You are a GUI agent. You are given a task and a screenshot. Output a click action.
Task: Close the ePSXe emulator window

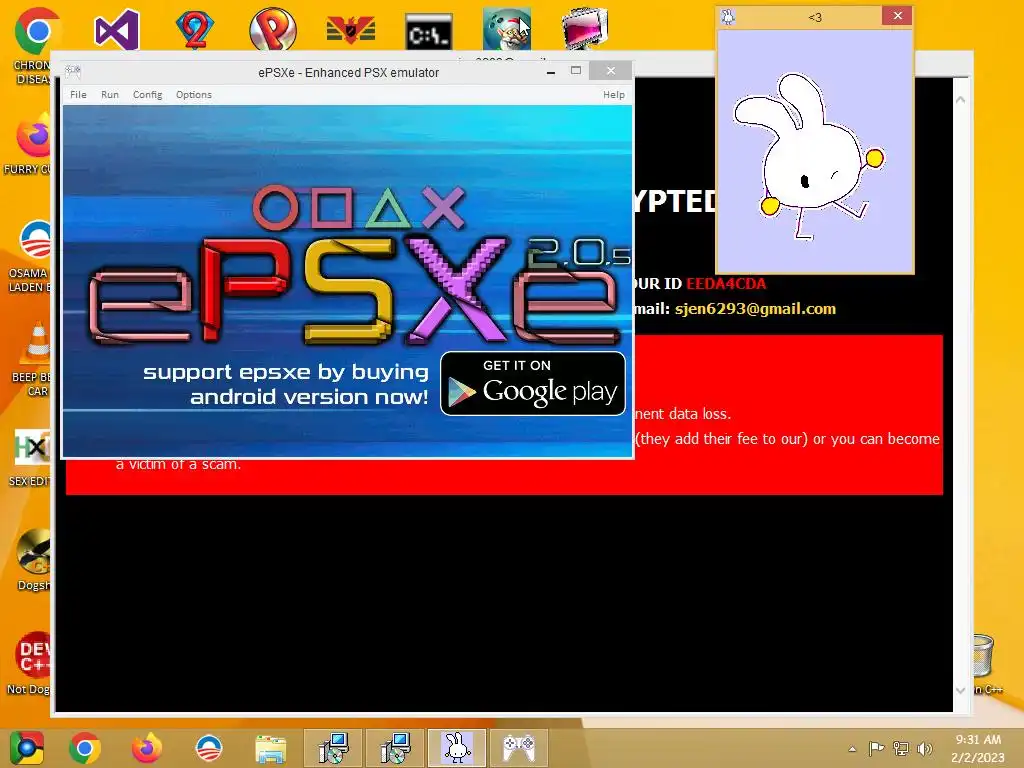611,71
